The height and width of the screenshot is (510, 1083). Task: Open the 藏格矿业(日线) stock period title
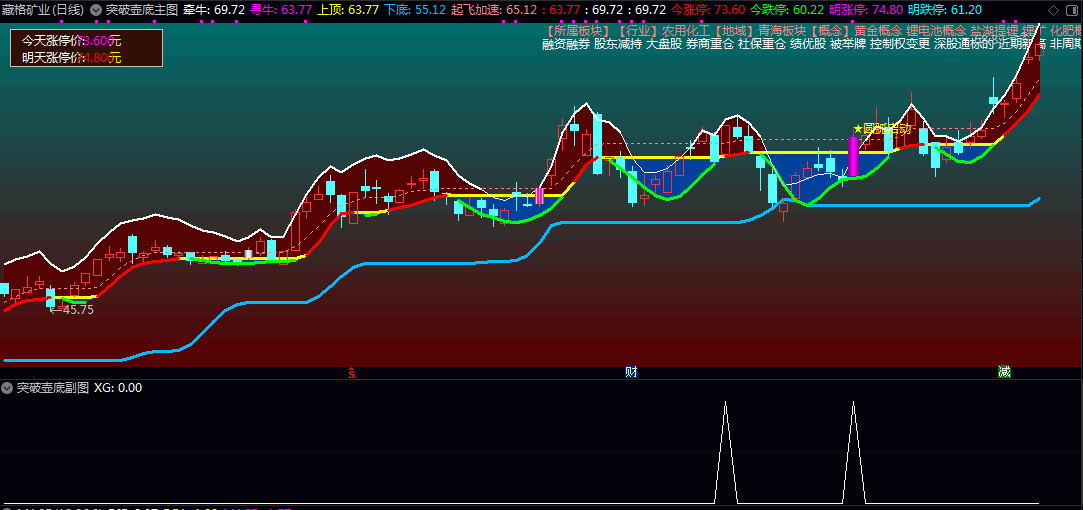tap(42, 10)
